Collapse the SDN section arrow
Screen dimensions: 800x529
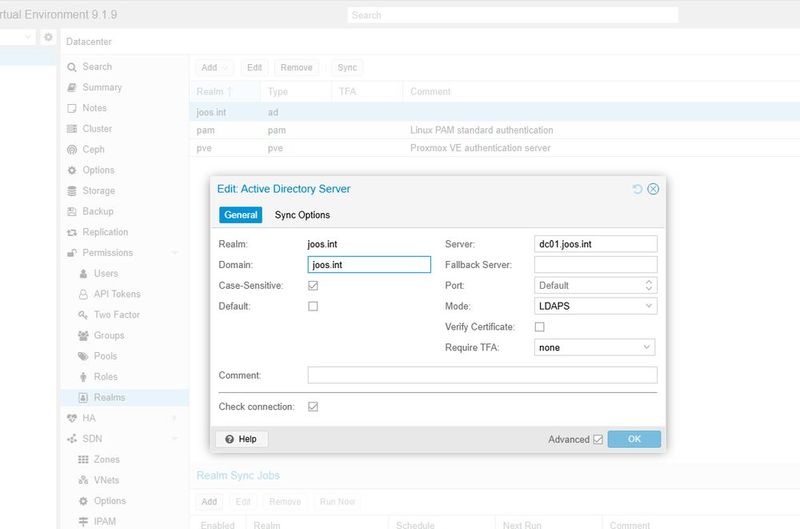[175, 439]
